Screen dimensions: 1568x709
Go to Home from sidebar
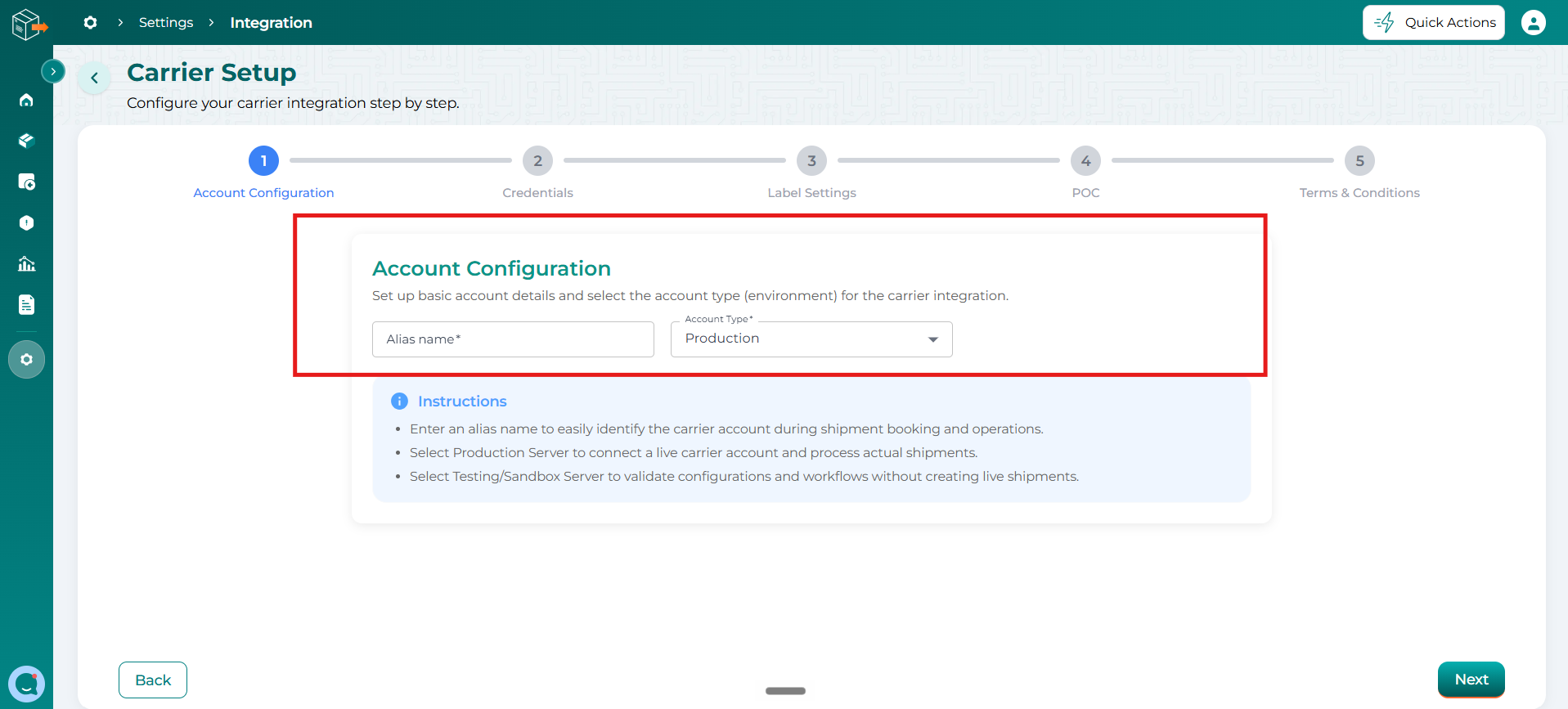pyautogui.click(x=26, y=100)
